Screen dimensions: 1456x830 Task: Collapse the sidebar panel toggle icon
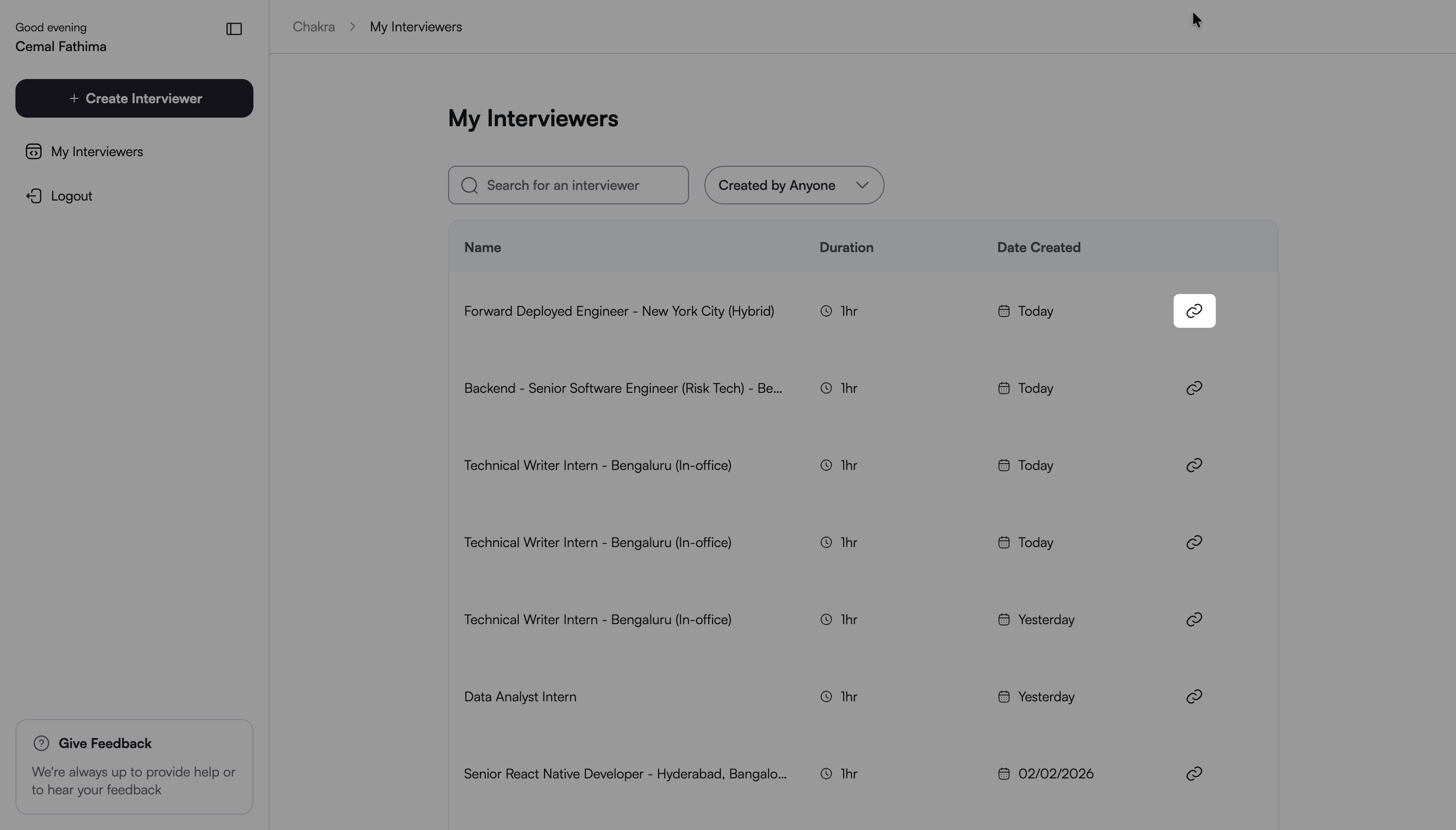[x=234, y=29]
